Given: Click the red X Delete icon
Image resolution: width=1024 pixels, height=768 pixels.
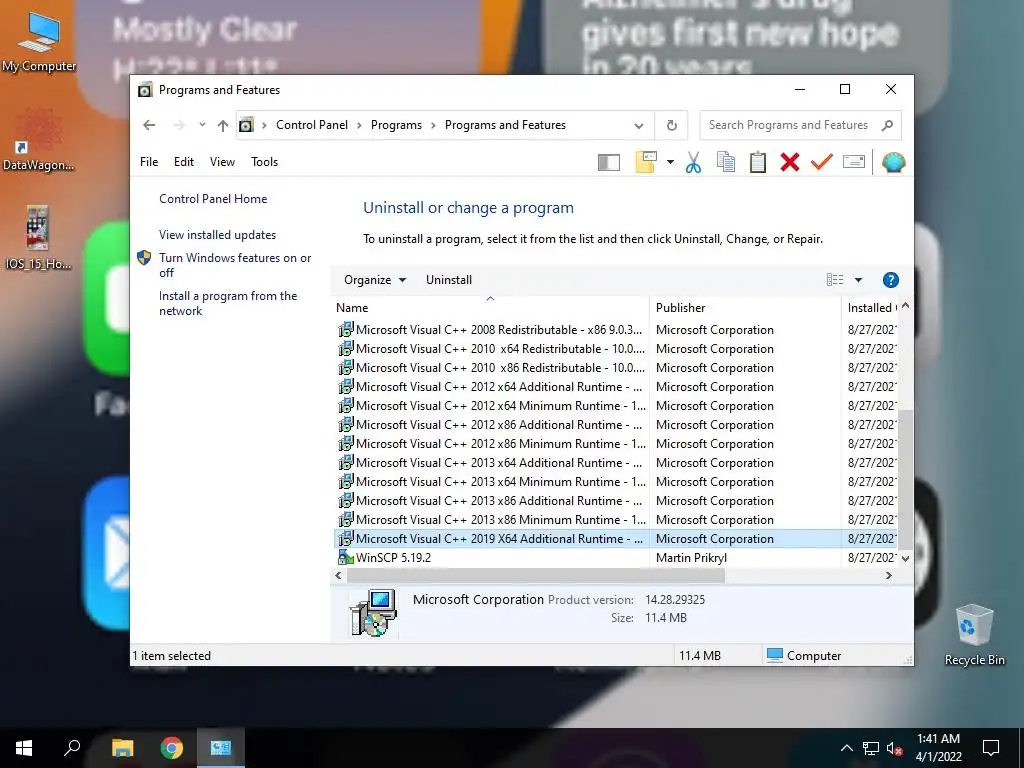Looking at the screenshot, I should (790, 162).
